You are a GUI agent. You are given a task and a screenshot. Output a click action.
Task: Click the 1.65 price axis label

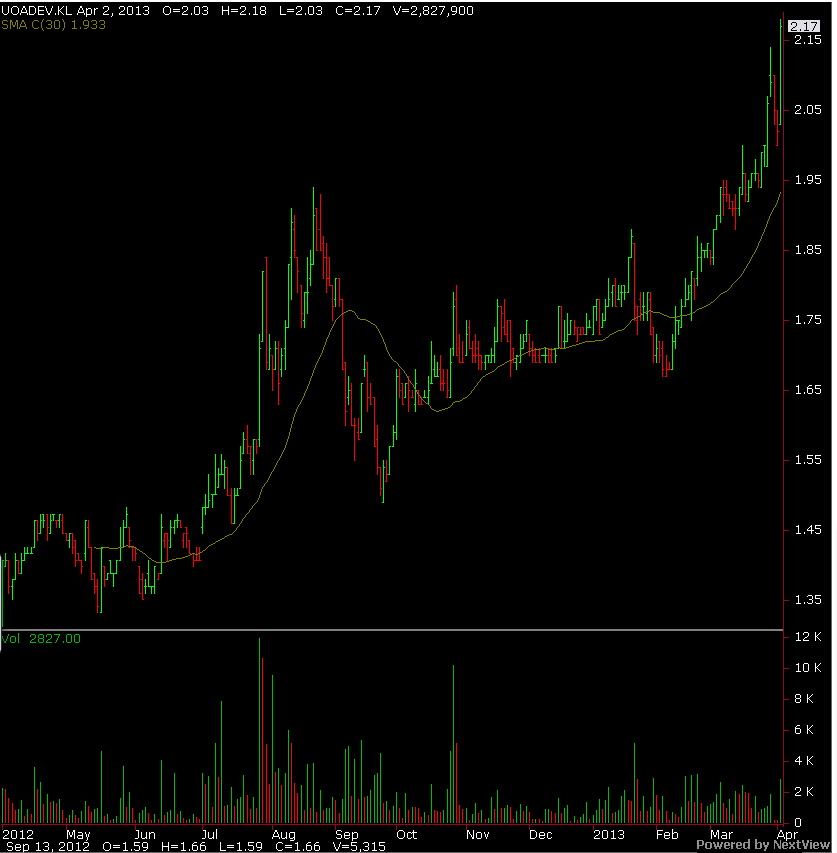pos(808,390)
